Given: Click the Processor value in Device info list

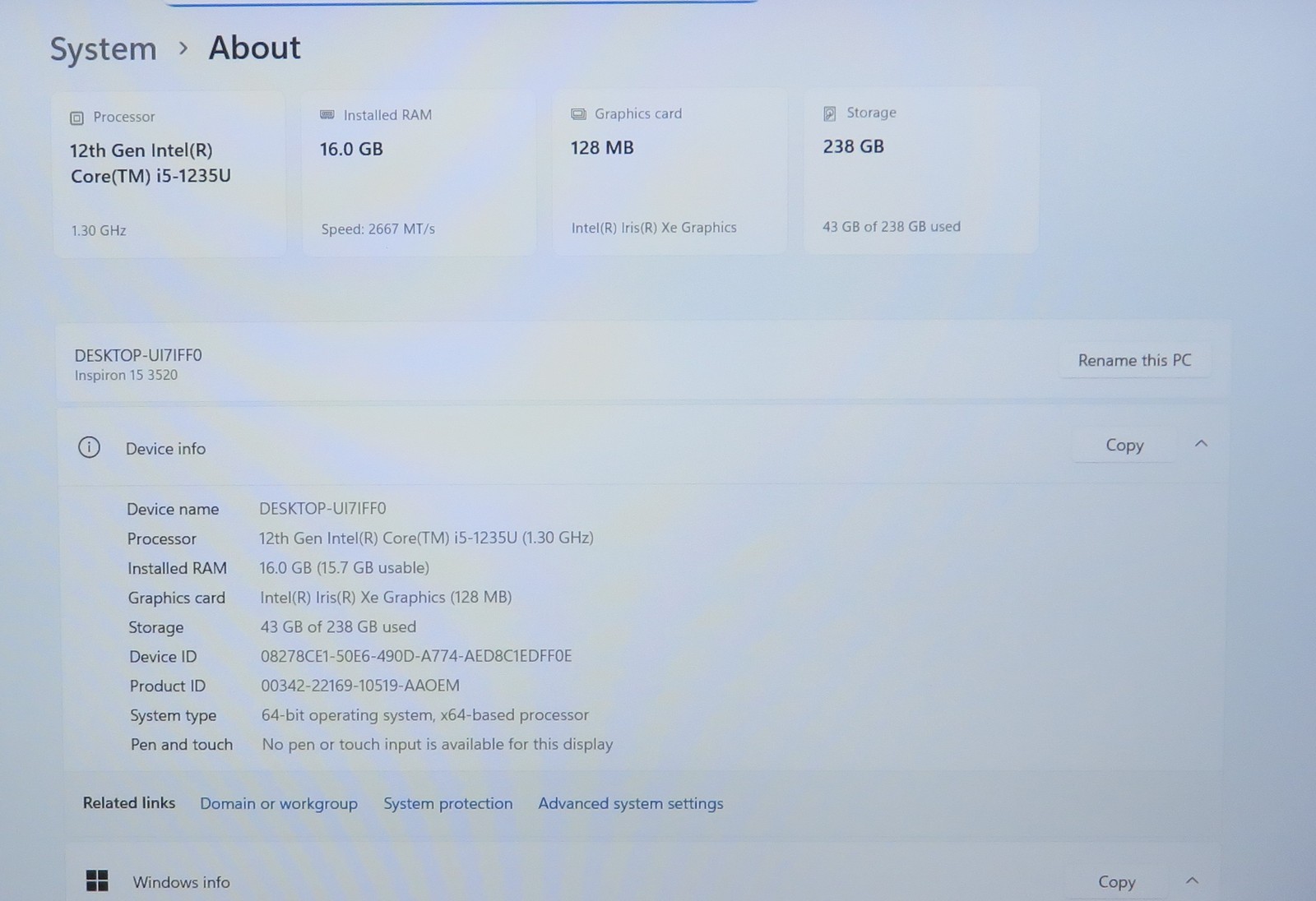Looking at the screenshot, I should tap(426, 538).
